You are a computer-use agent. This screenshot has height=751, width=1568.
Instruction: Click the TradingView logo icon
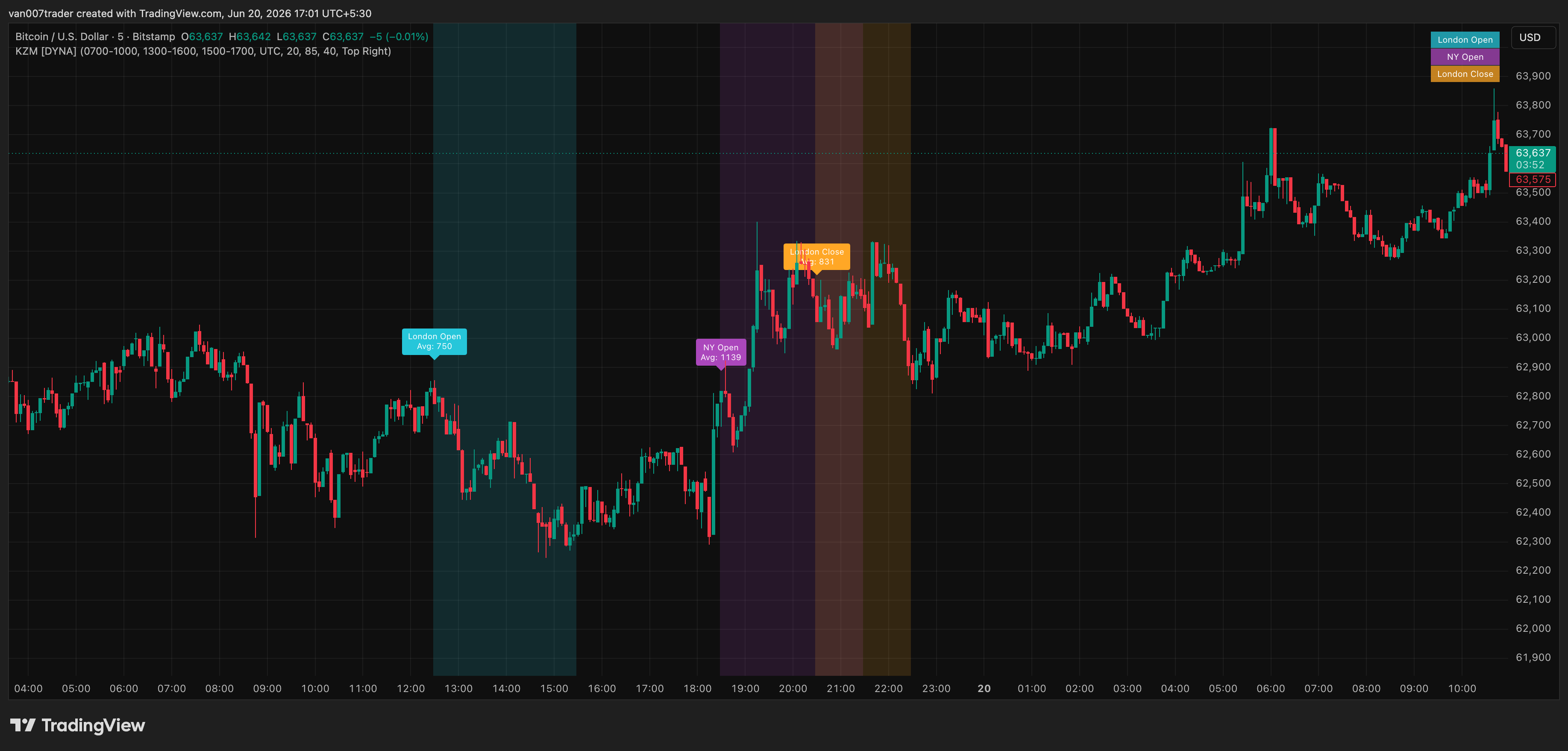click(23, 725)
